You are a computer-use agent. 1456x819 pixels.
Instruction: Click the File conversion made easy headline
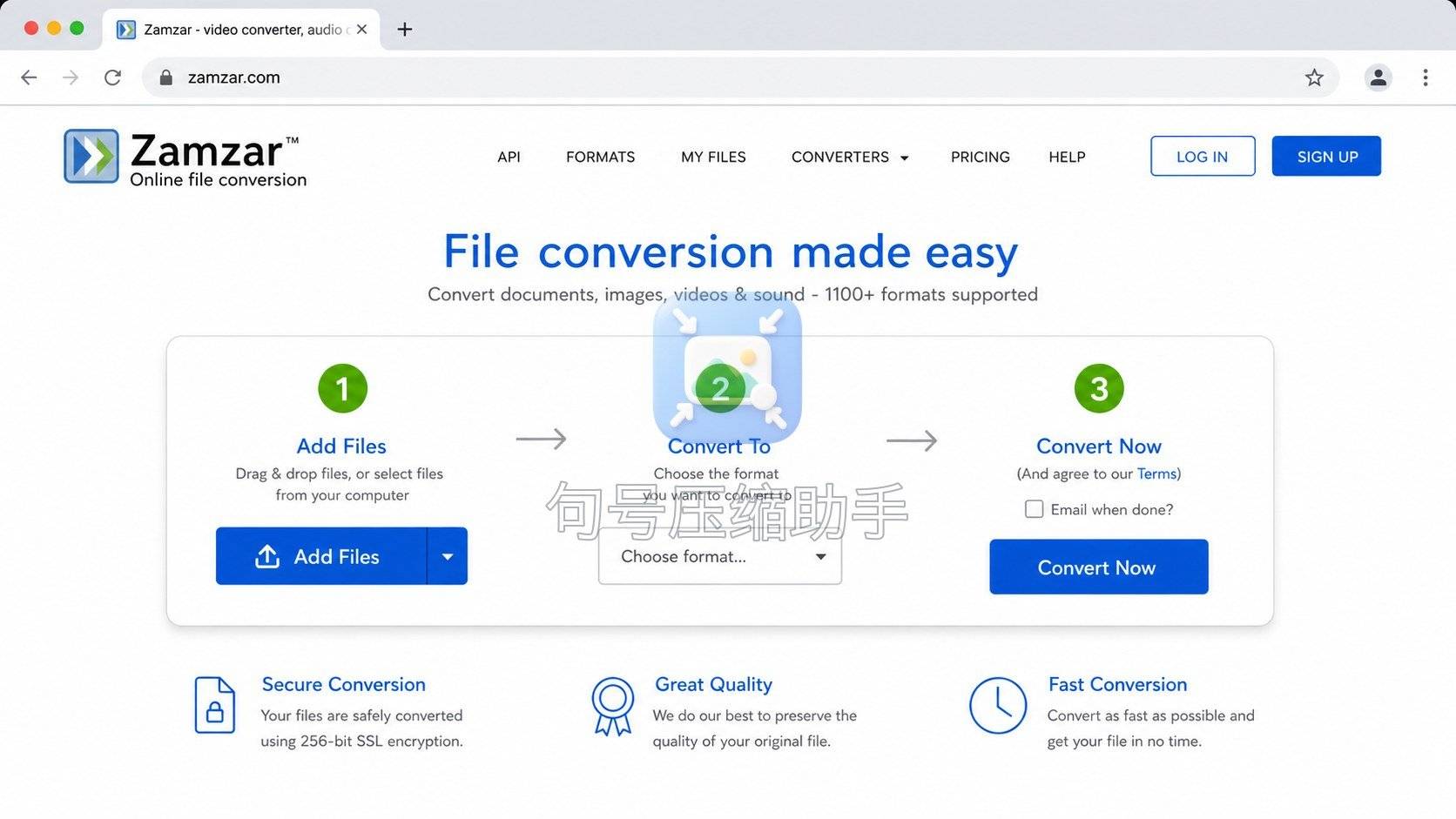pyautogui.click(x=731, y=252)
